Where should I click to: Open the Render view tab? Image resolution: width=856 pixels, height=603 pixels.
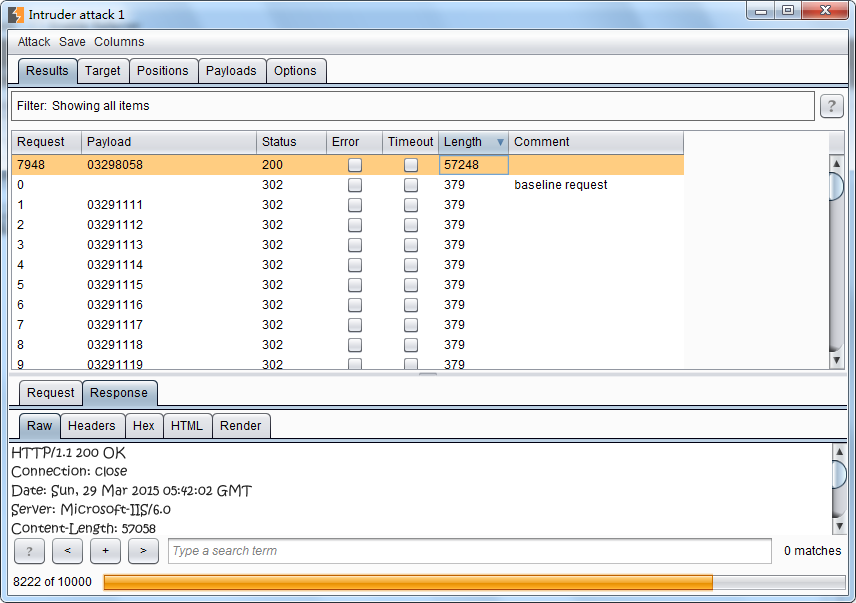[x=241, y=426]
